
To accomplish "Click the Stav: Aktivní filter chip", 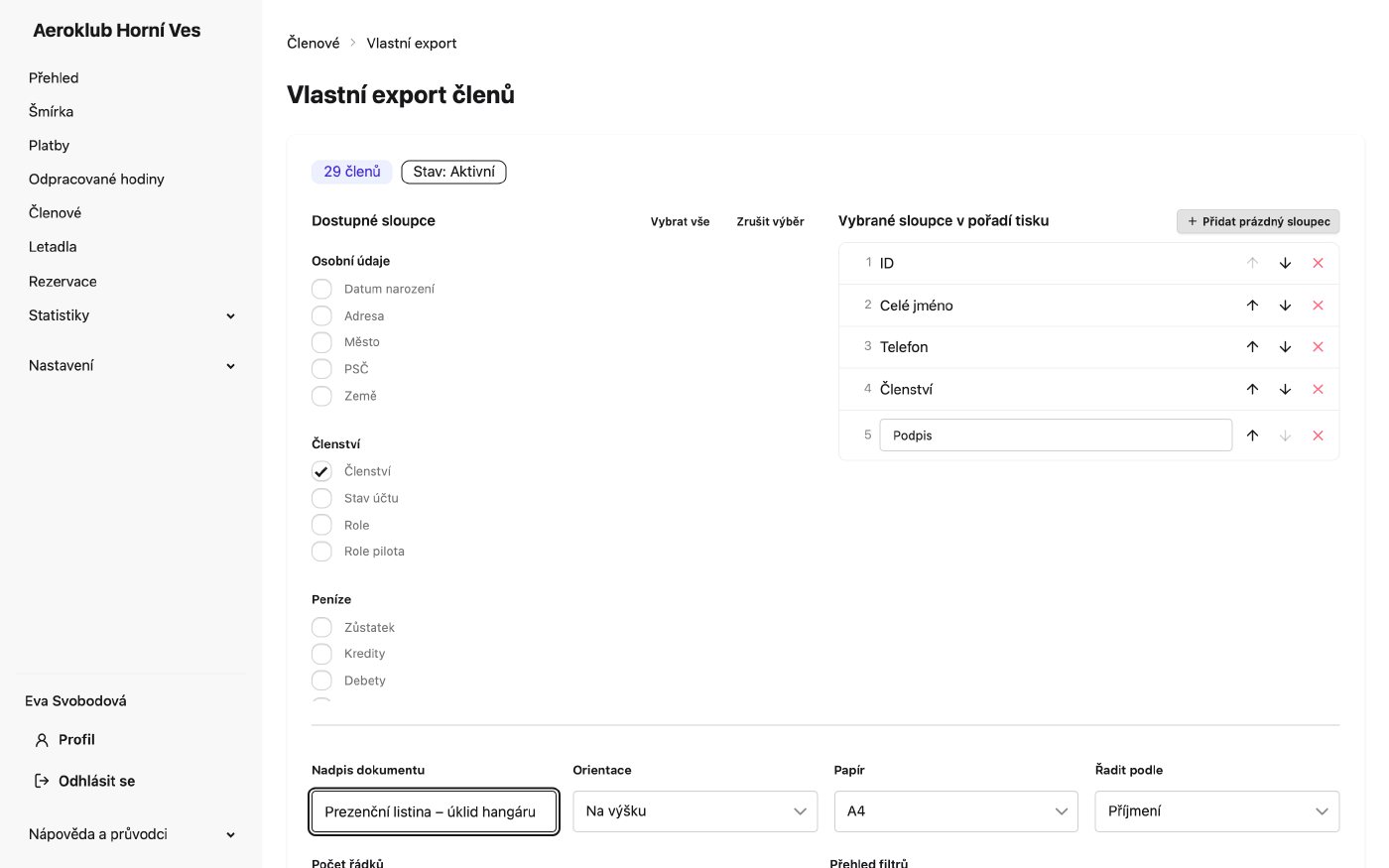I will 453,172.
